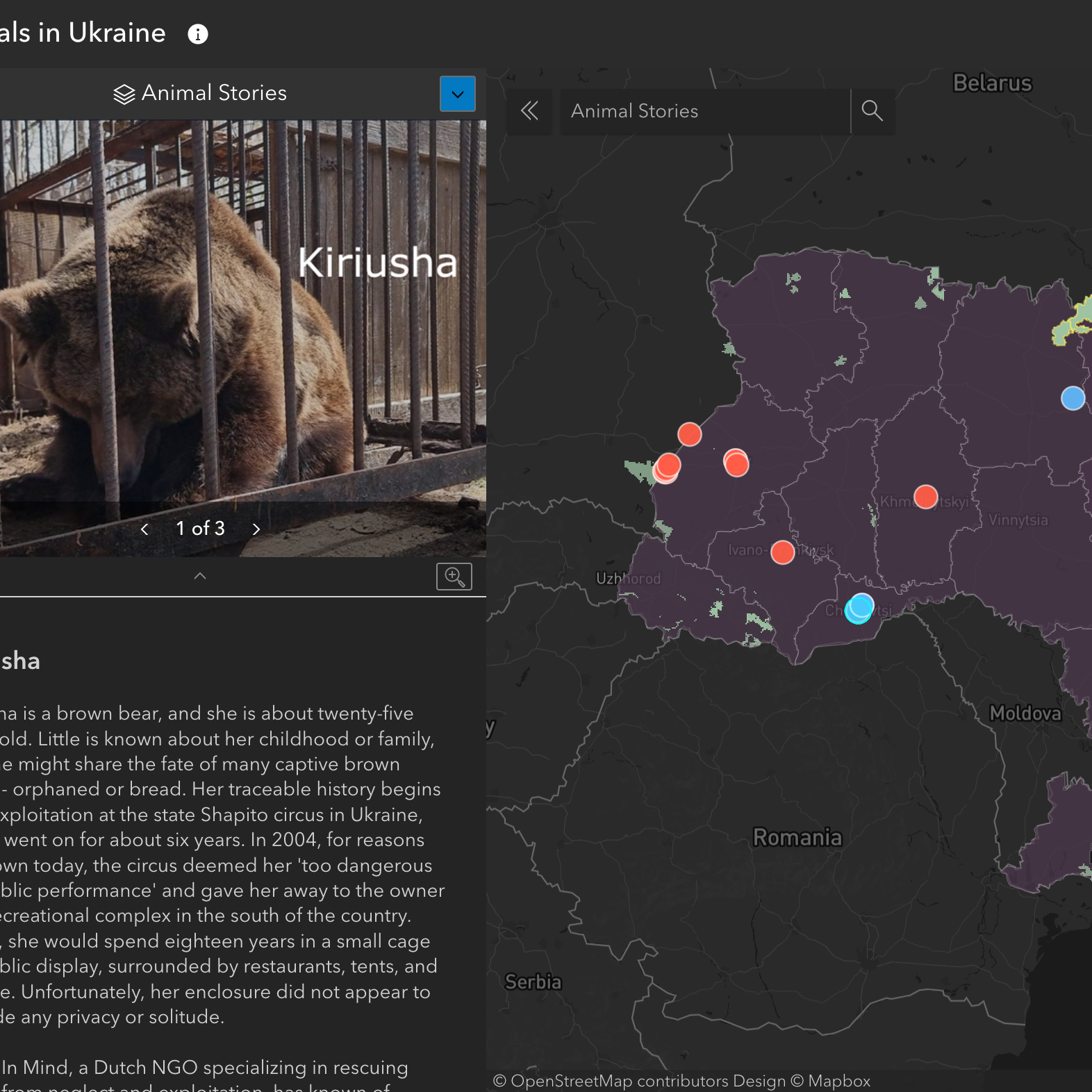Select the cyan marker at Chernivtsi

coord(860,609)
